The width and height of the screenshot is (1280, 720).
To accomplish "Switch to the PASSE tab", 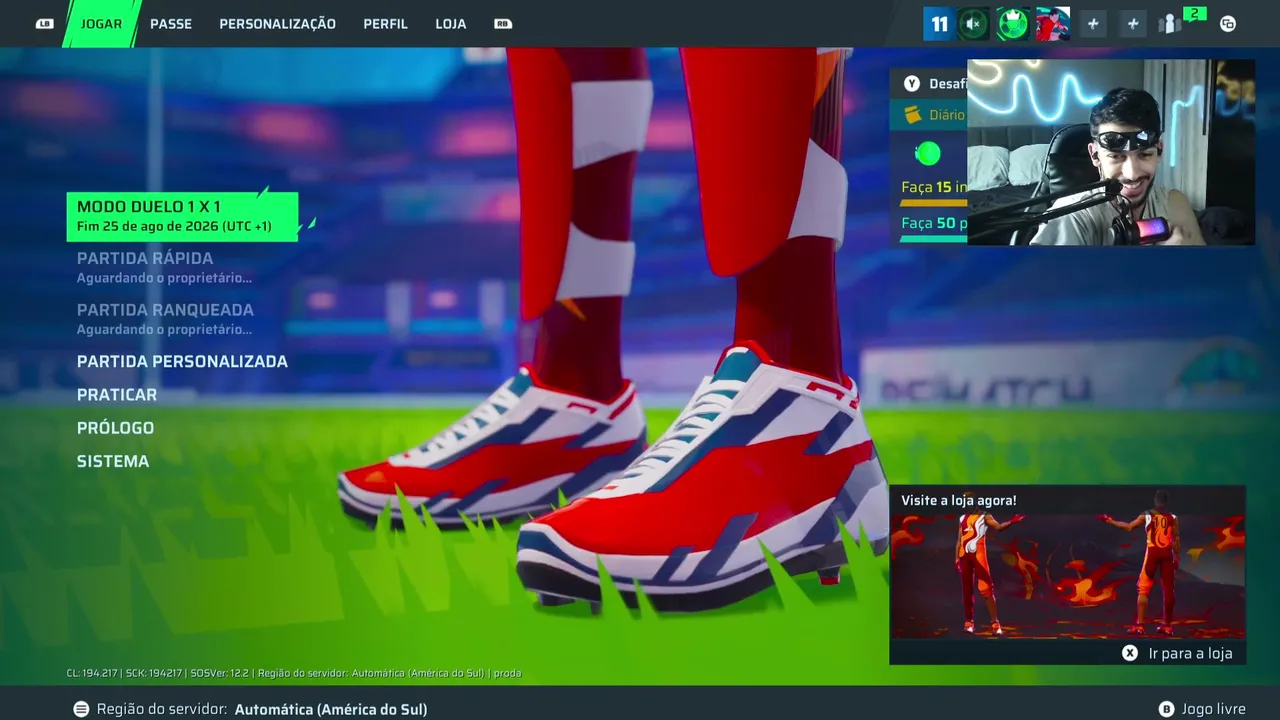I will click(171, 24).
